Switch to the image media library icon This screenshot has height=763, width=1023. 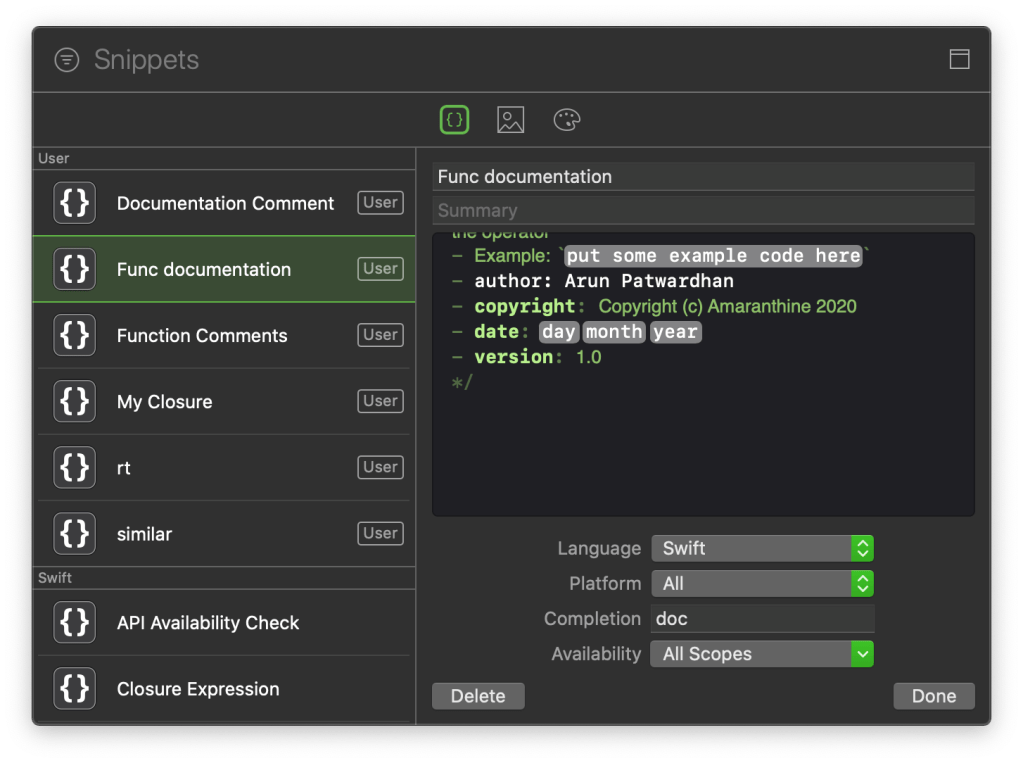[510, 120]
